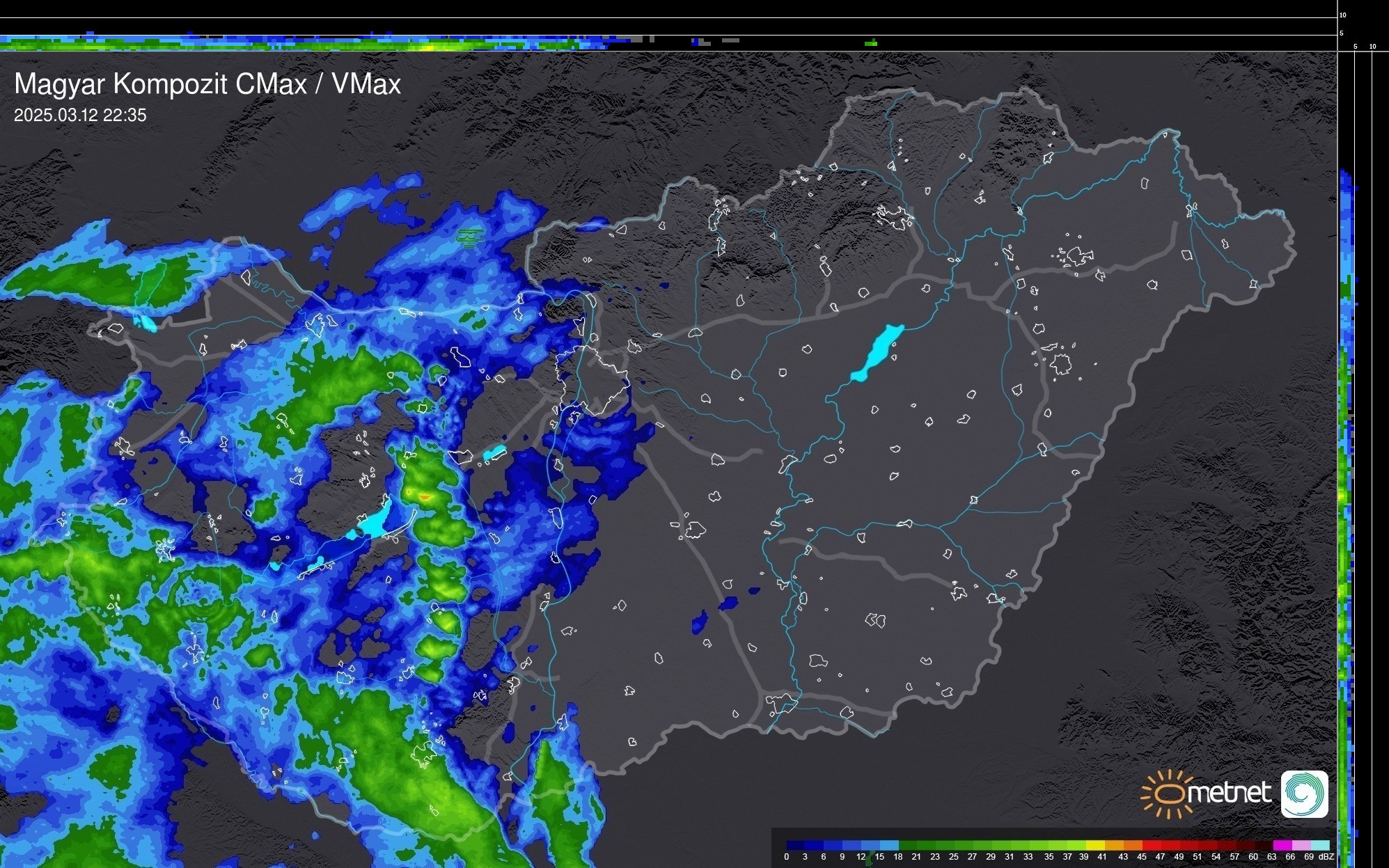Screen dimensions: 1389x868
Task: Click the small green hatched marker in blue echoes
Action: pos(471,237)
